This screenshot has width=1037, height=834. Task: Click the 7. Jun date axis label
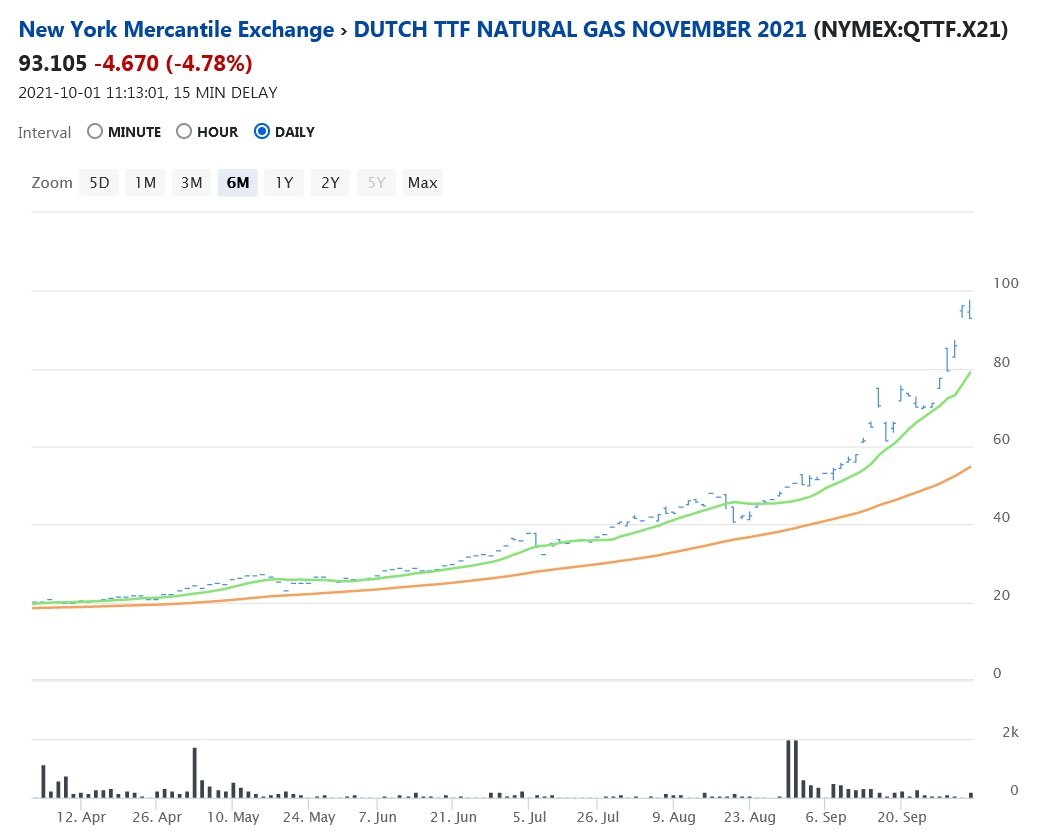[378, 817]
